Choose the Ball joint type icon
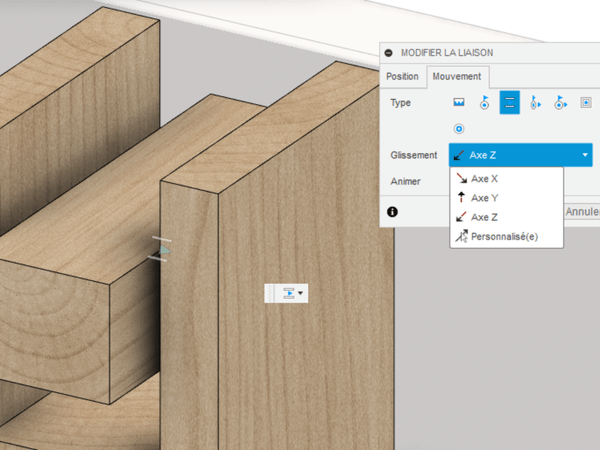Image resolution: width=600 pixels, height=450 pixels. click(x=459, y=128)
